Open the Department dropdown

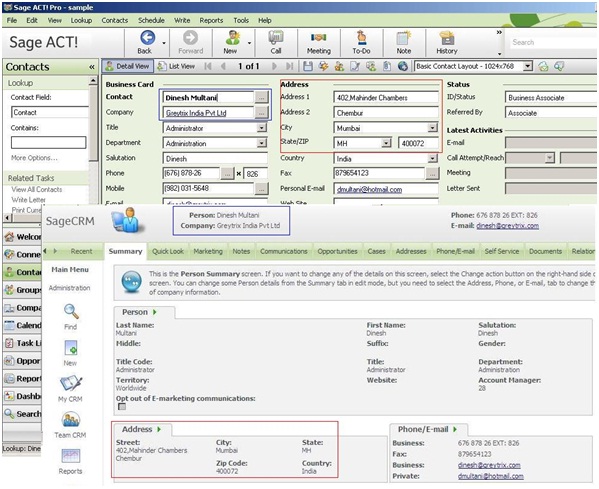click(262, 143)
